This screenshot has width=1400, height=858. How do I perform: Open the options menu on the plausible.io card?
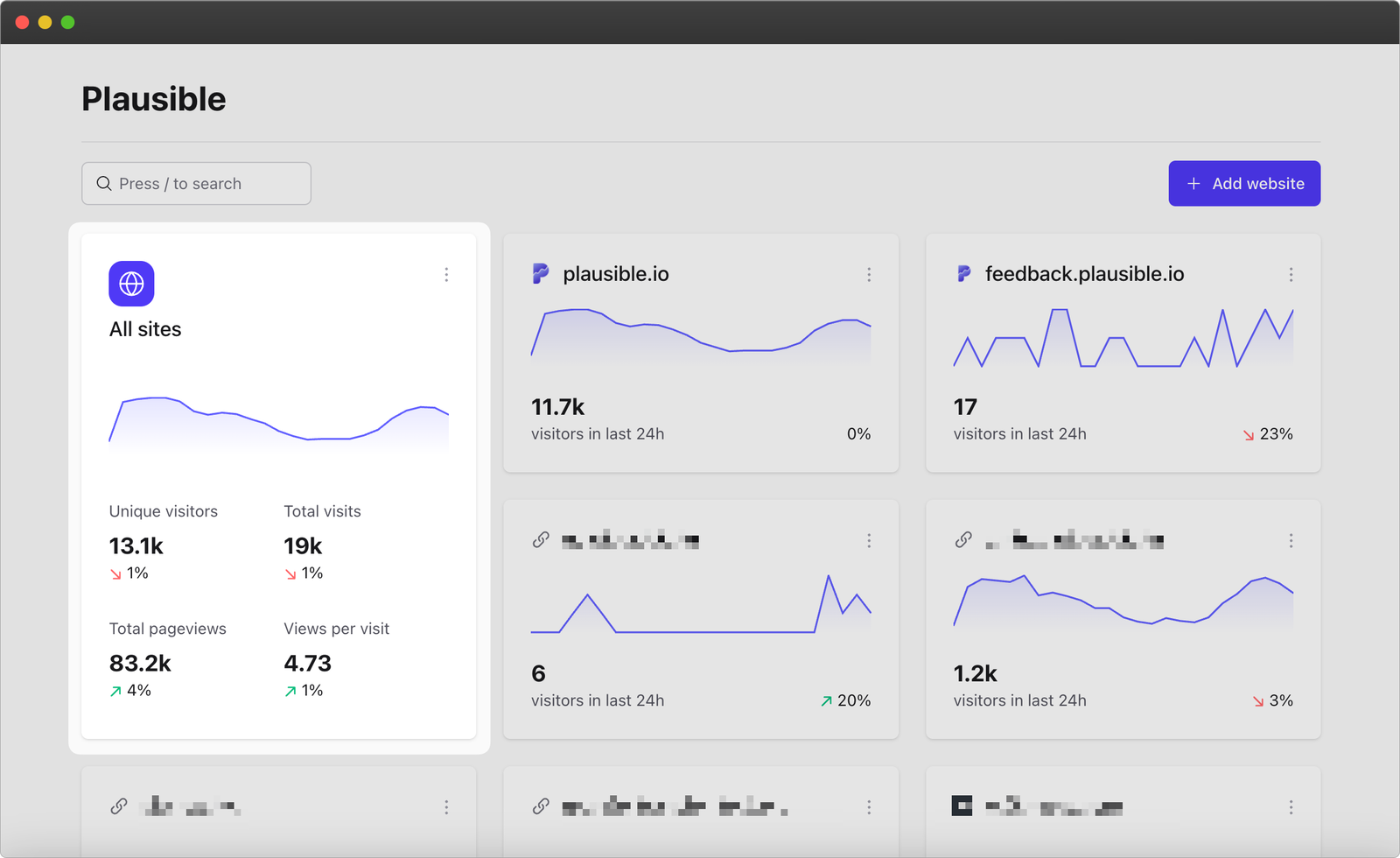(869, 274)
